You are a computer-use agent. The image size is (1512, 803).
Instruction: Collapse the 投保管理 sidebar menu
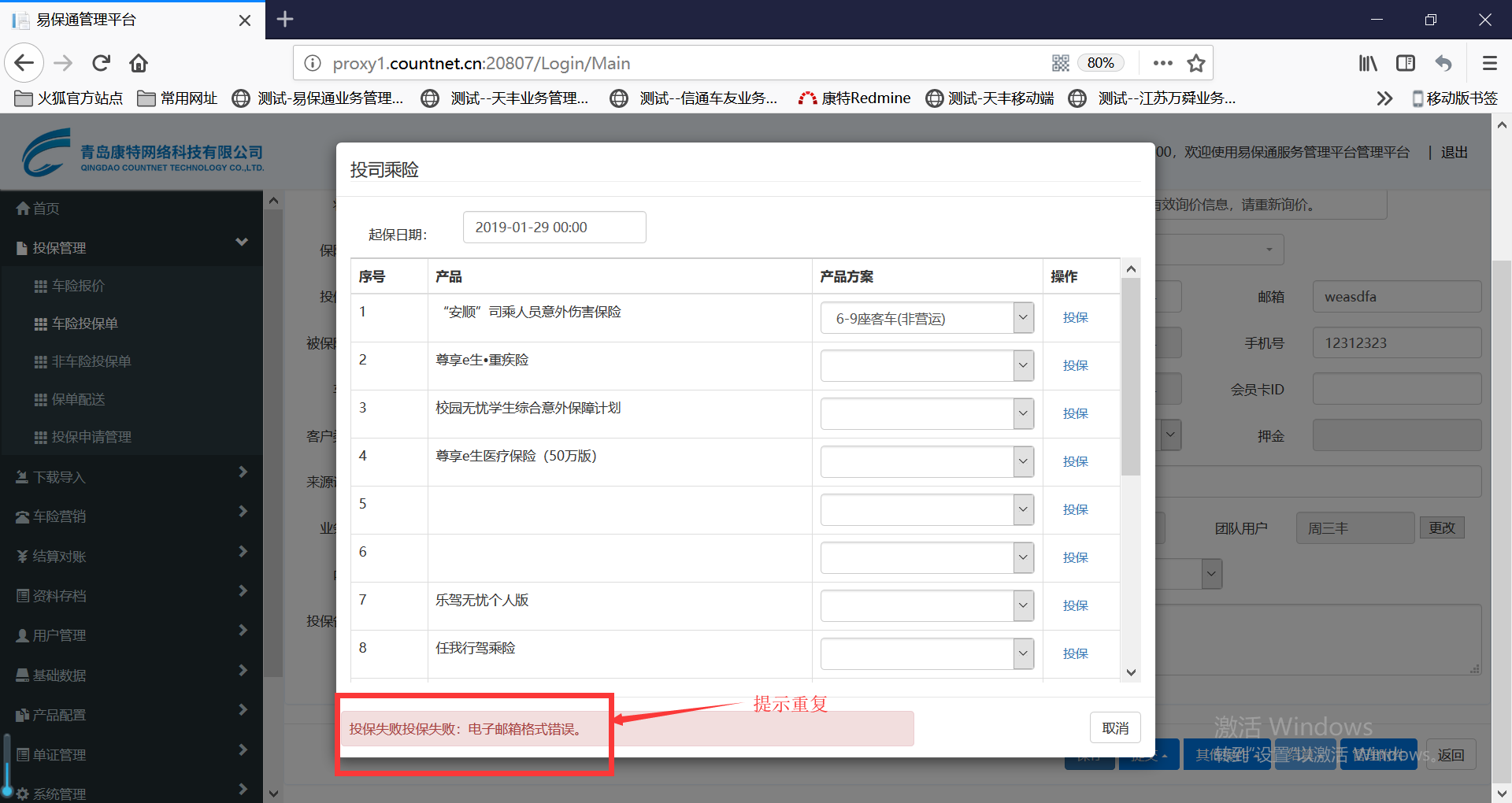(x=241, y=242)
